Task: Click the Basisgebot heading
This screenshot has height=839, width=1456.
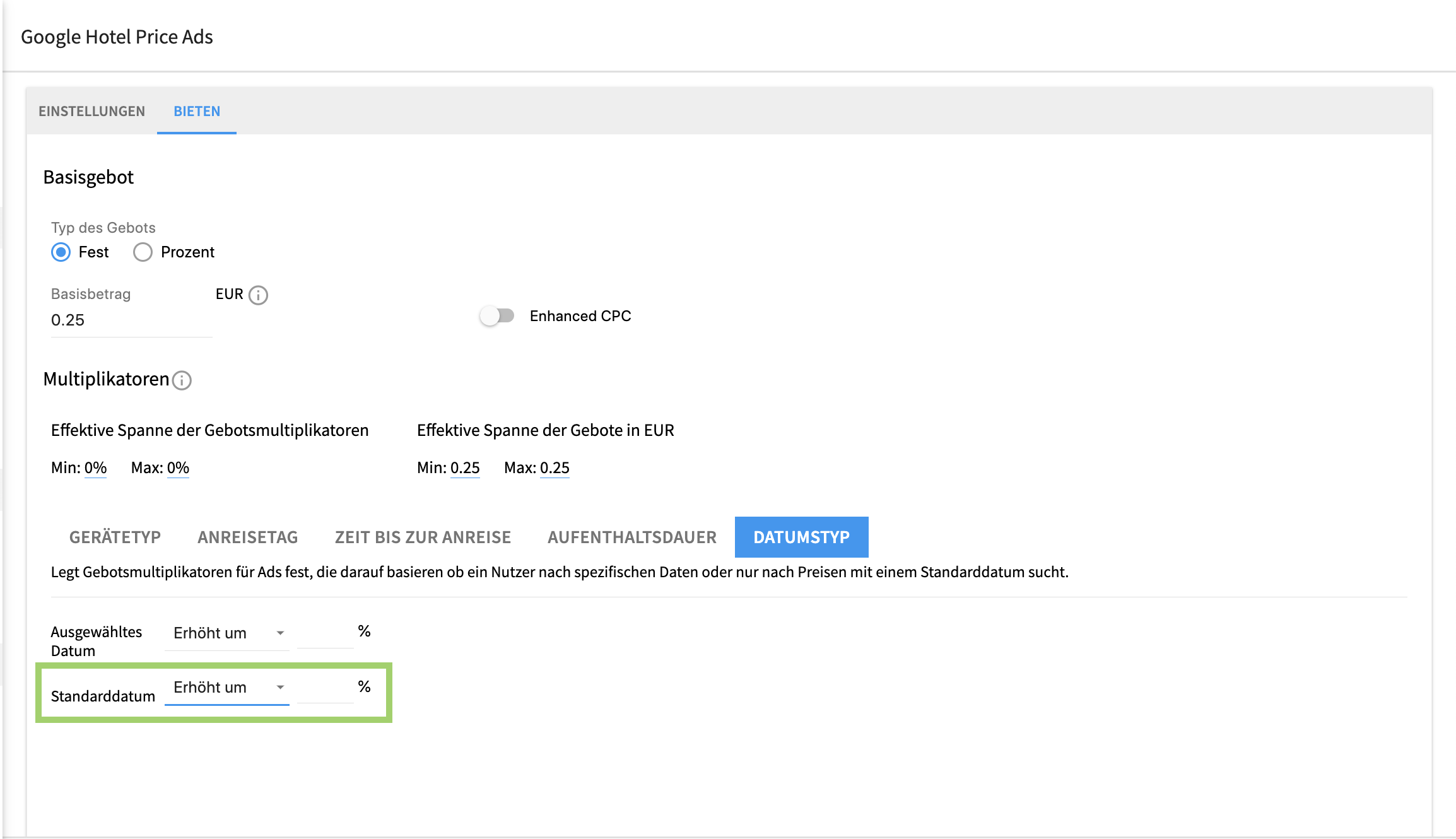Action: (88, 177)
